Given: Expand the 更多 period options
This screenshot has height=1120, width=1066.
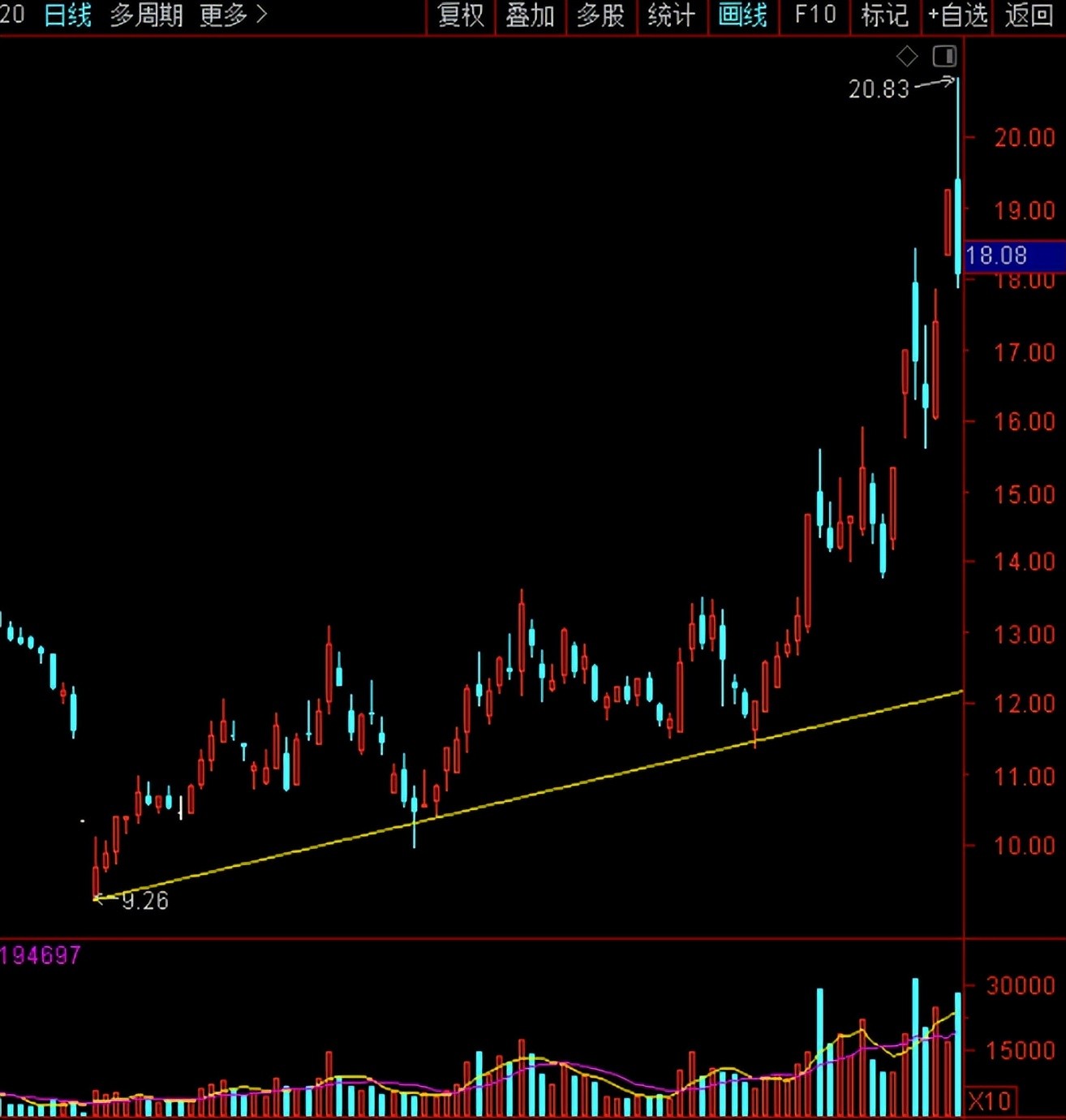Looking at the screenshot, I should [233, 15].
